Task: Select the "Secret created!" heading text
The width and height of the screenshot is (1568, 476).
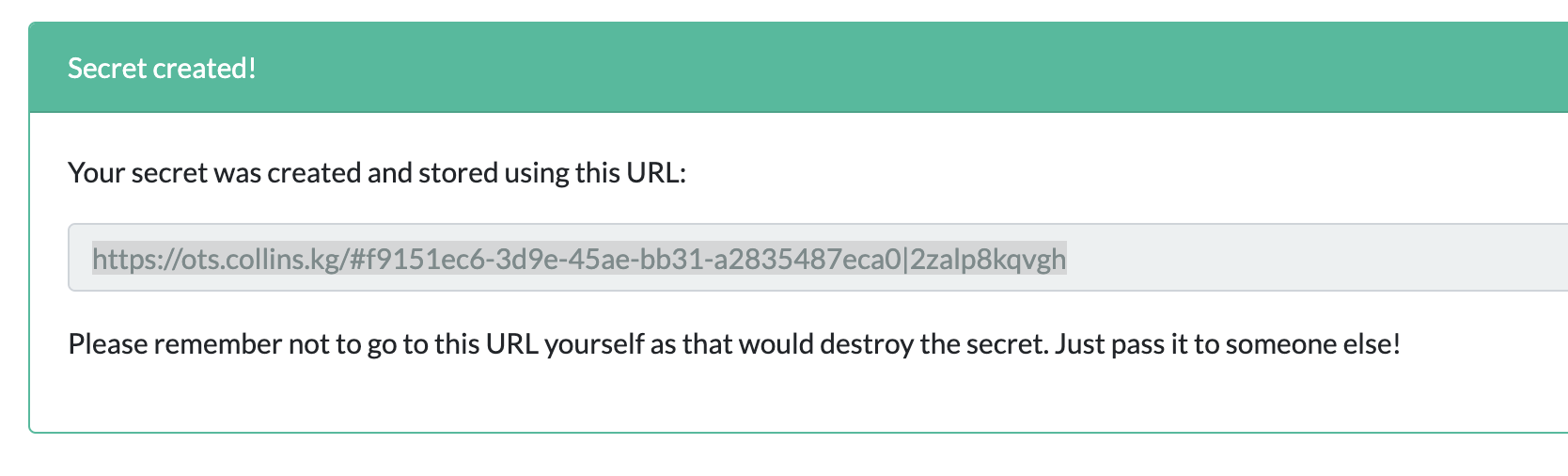Action: 162,68
